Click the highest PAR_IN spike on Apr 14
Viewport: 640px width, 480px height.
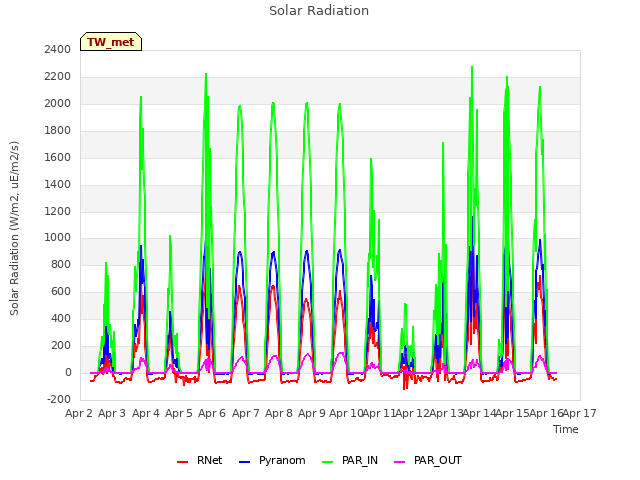472,67
